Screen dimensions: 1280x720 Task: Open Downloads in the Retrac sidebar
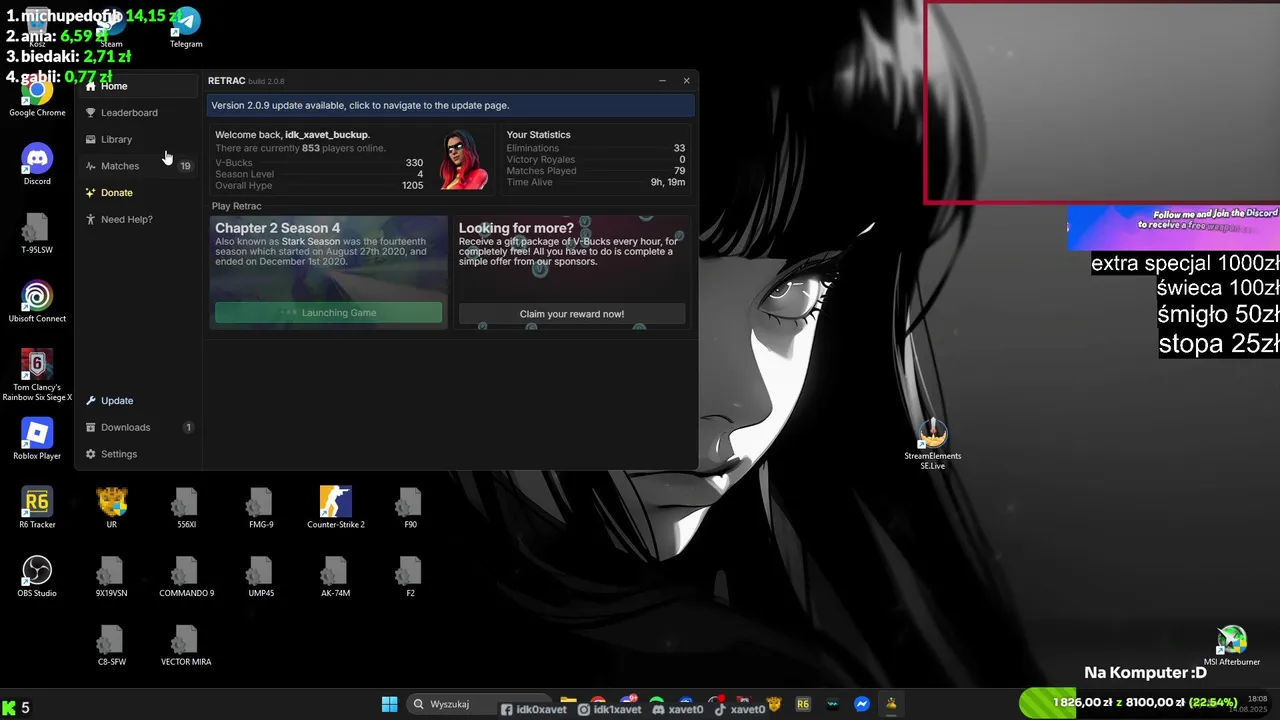click(x=139, y=427)
